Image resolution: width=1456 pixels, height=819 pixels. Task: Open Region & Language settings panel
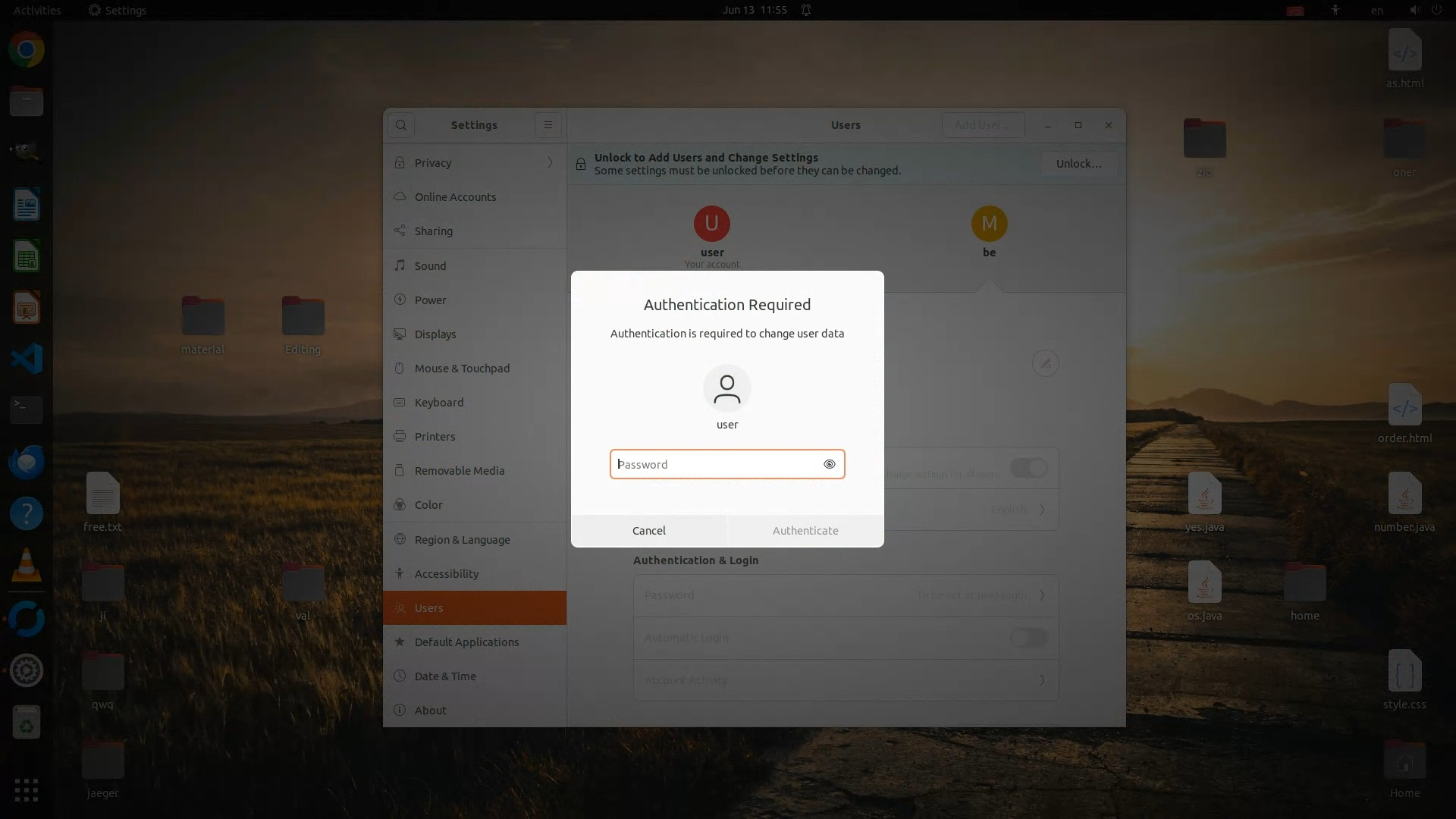[x=462, y=540]
